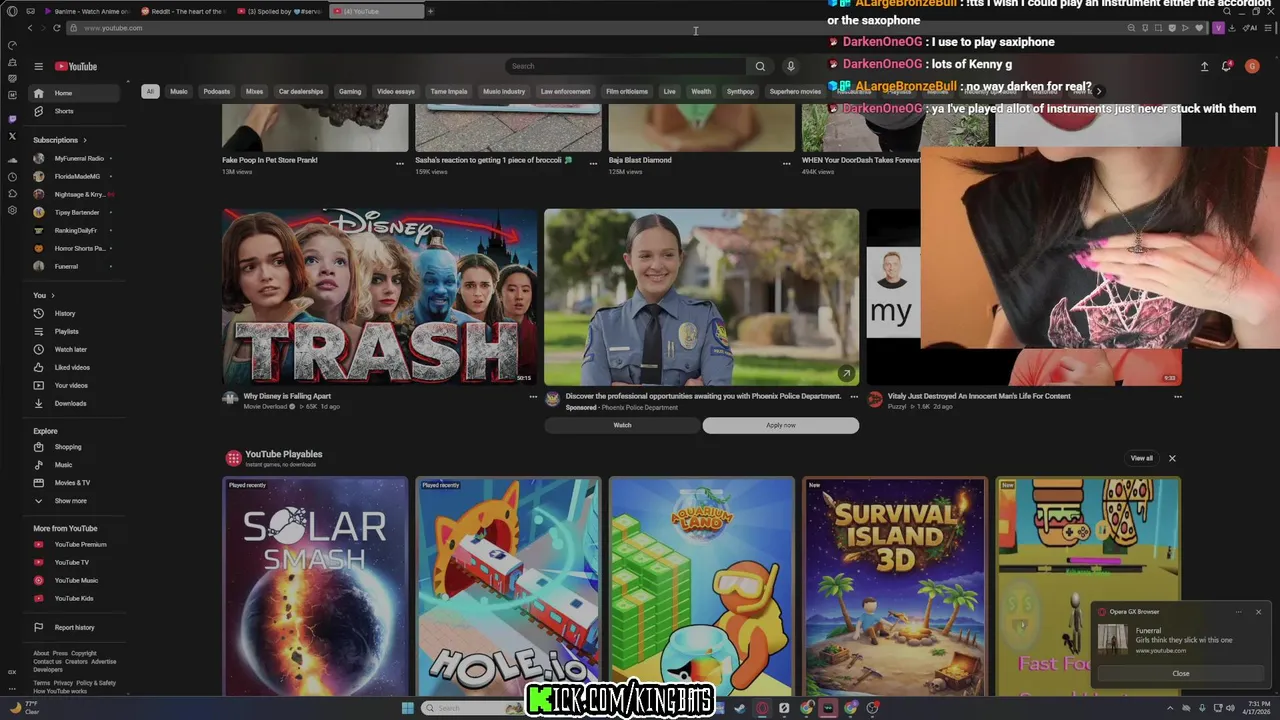Switch to 9anime browser tab
This screenshot has width=1280, height=720.
pos(87,11)
